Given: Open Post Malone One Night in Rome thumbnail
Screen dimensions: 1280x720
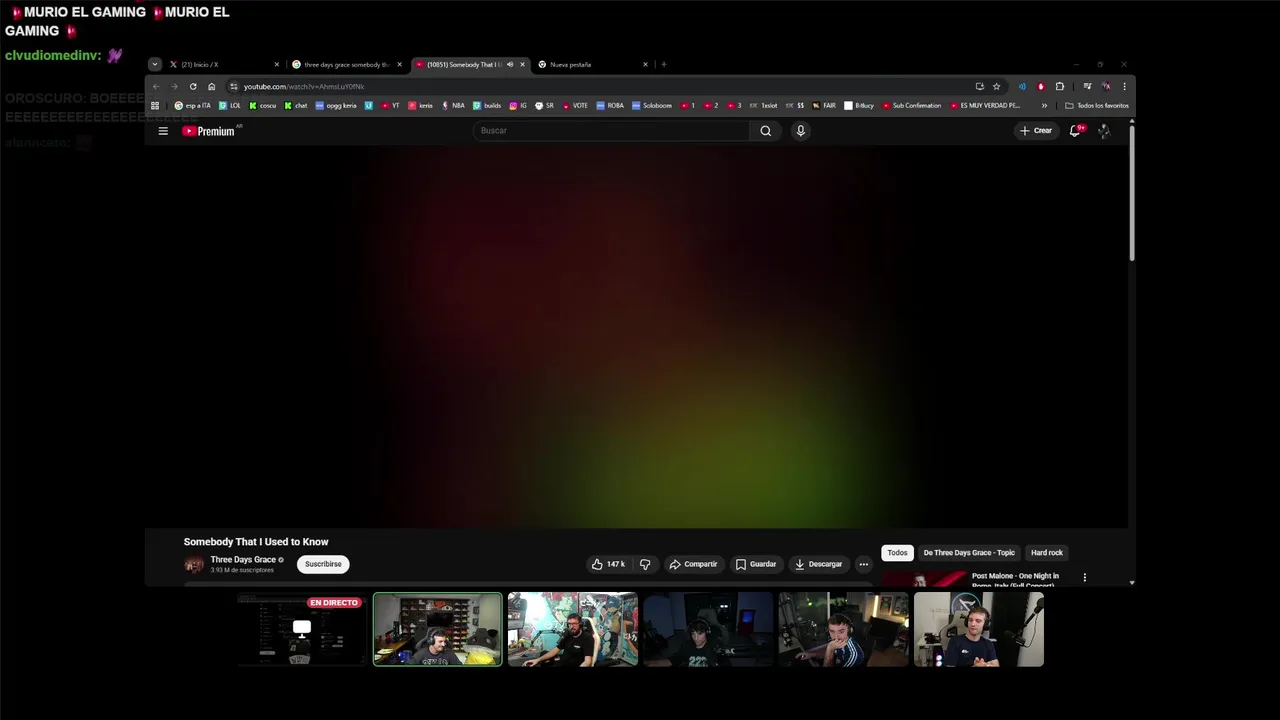Looking at the screenshot, I should [924, 579].
